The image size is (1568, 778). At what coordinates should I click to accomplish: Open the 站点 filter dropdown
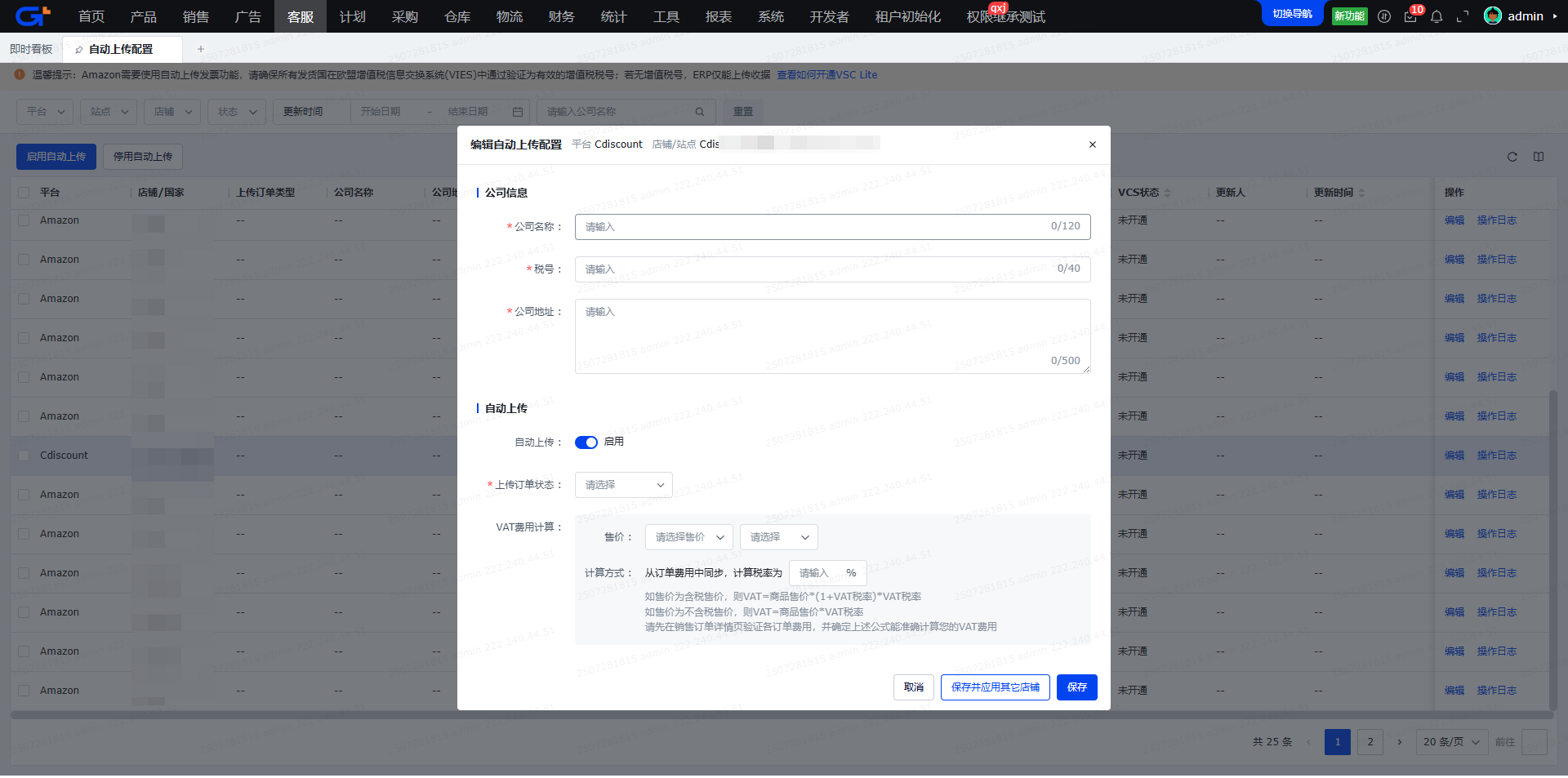pos(109,112)
